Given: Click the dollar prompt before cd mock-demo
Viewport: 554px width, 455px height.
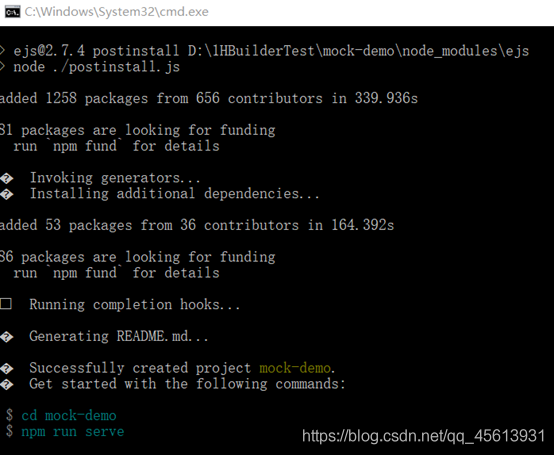Looking at the screenshot, I should click(10, 415).
